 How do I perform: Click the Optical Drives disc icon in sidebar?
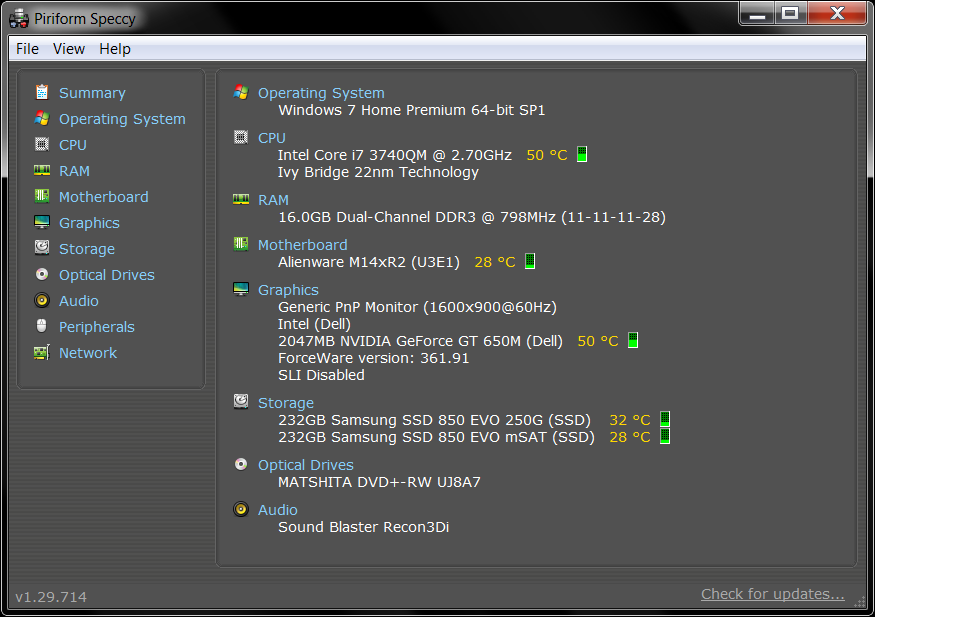tap(42, 274)
